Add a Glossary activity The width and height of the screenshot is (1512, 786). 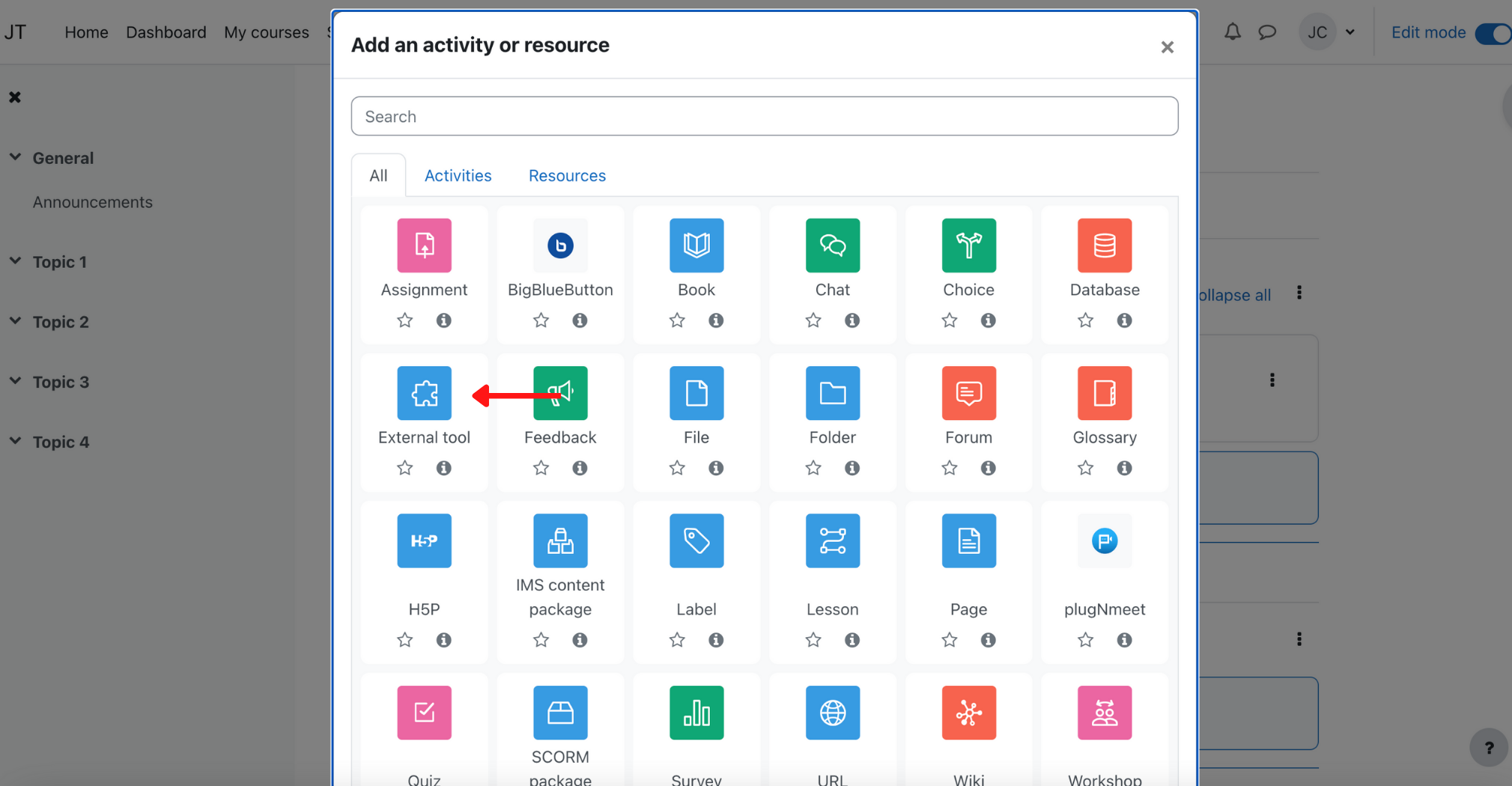[x=1104, y=393]
